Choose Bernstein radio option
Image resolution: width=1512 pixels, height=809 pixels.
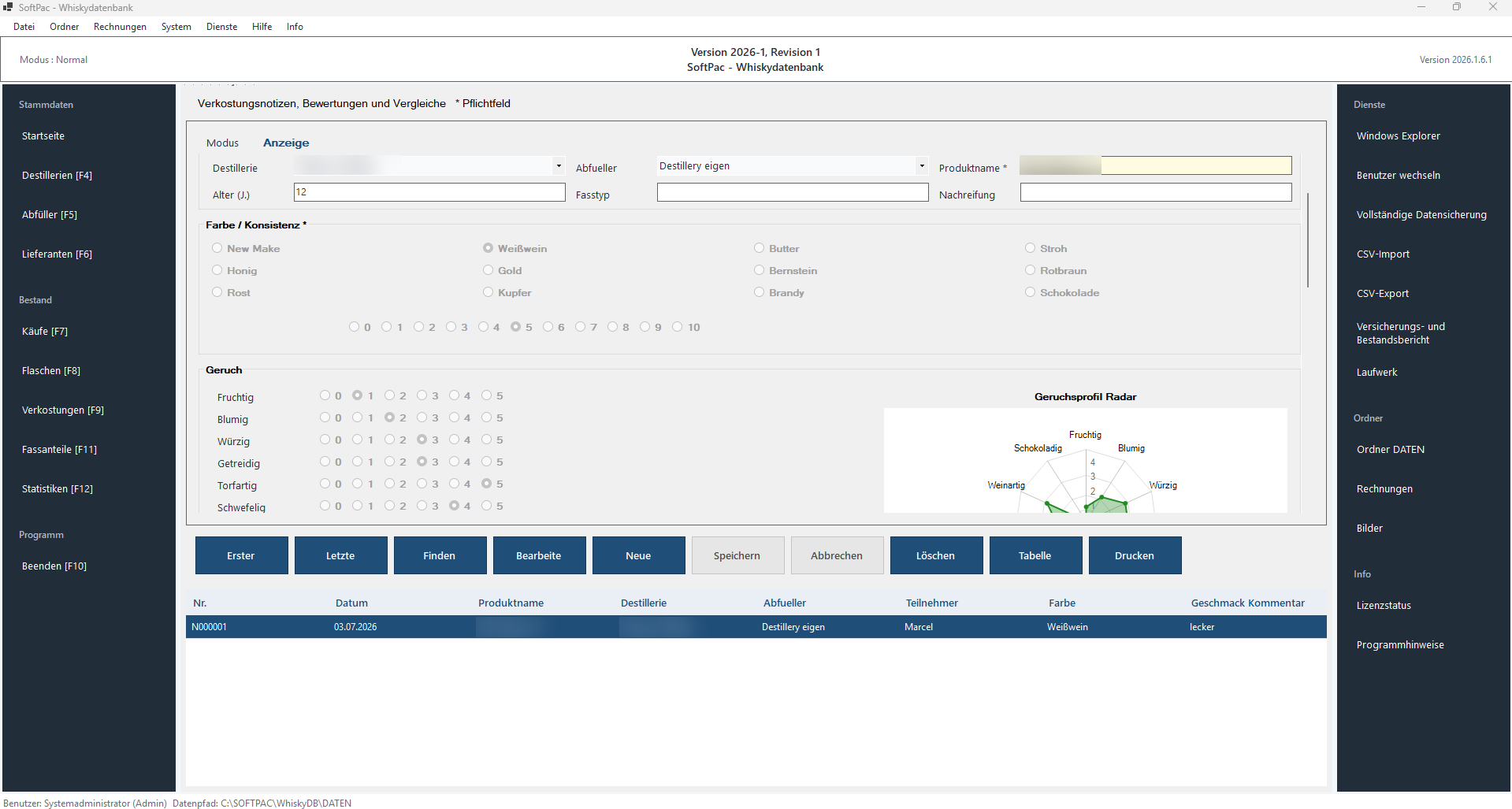click(x=759, y=270)
